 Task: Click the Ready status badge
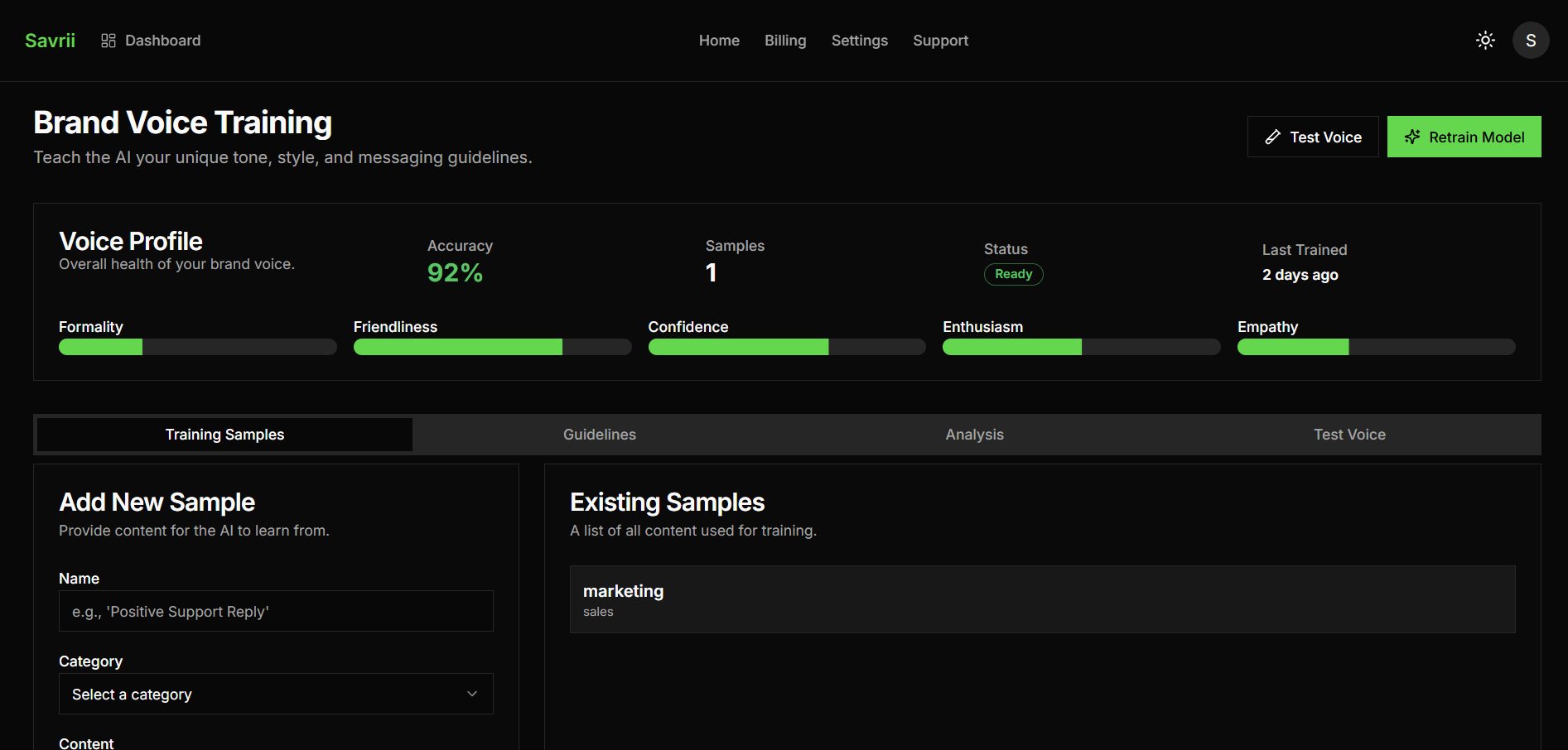1013,274
